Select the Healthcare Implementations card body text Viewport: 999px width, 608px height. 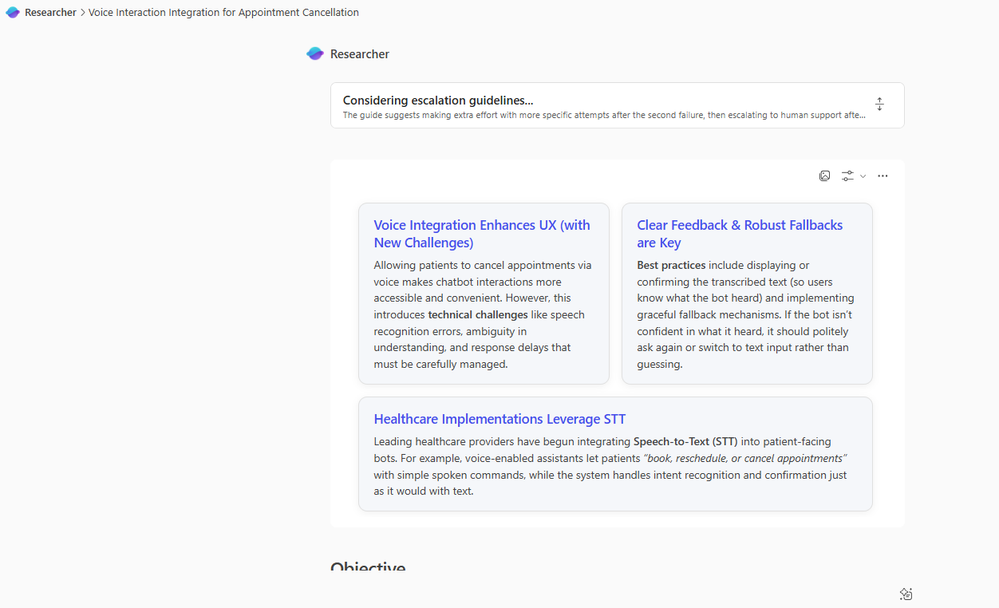point(610,466)
